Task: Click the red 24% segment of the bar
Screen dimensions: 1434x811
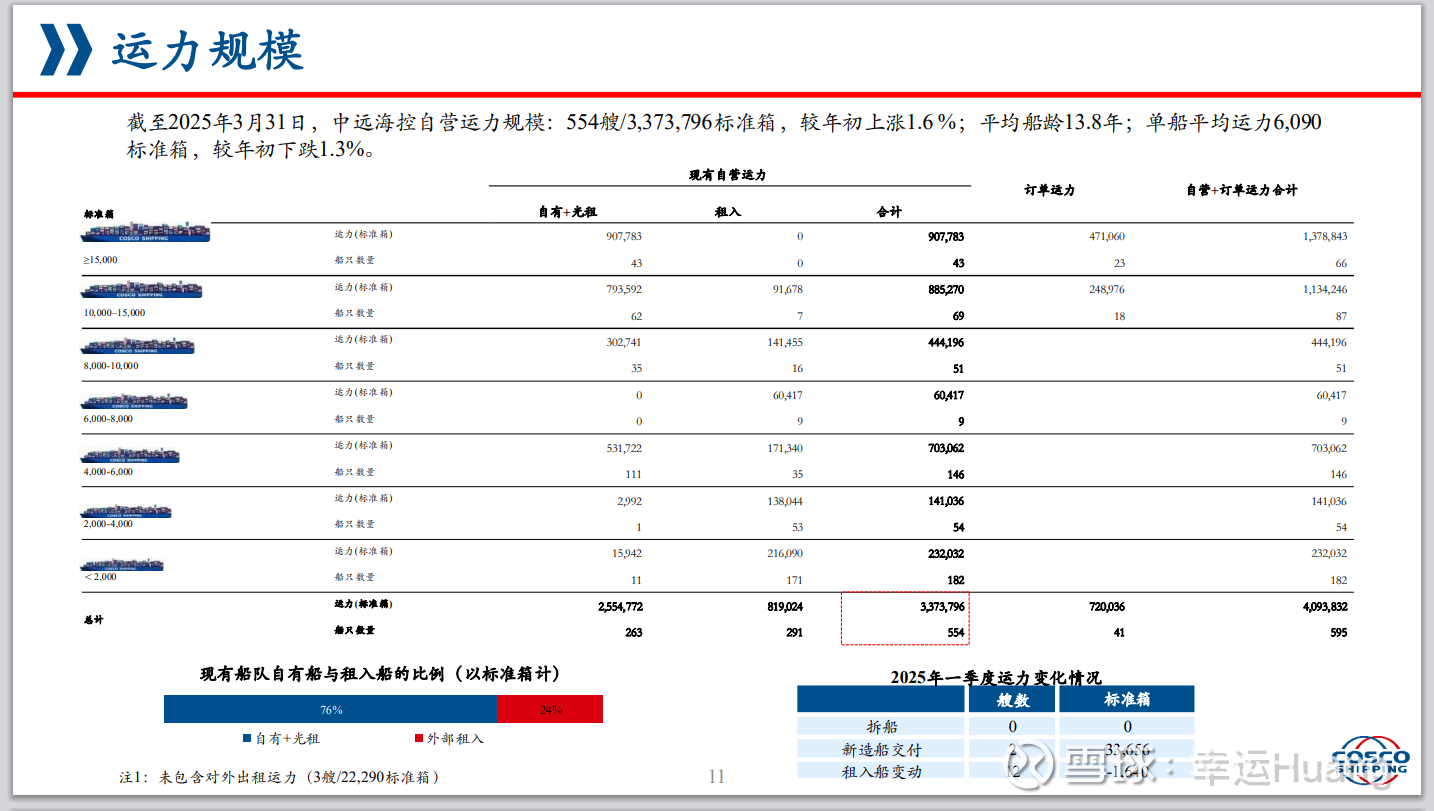Action: click(550, 710)
